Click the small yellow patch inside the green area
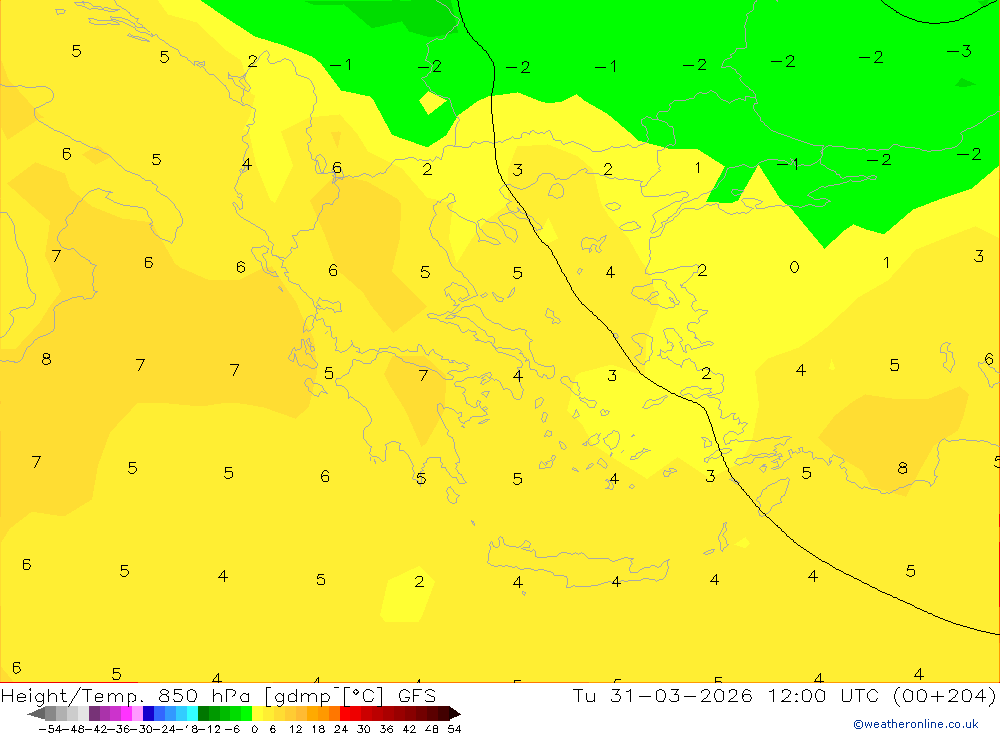Image resolution: width=1000 pixels, height=733 pixels. (432, 103)
